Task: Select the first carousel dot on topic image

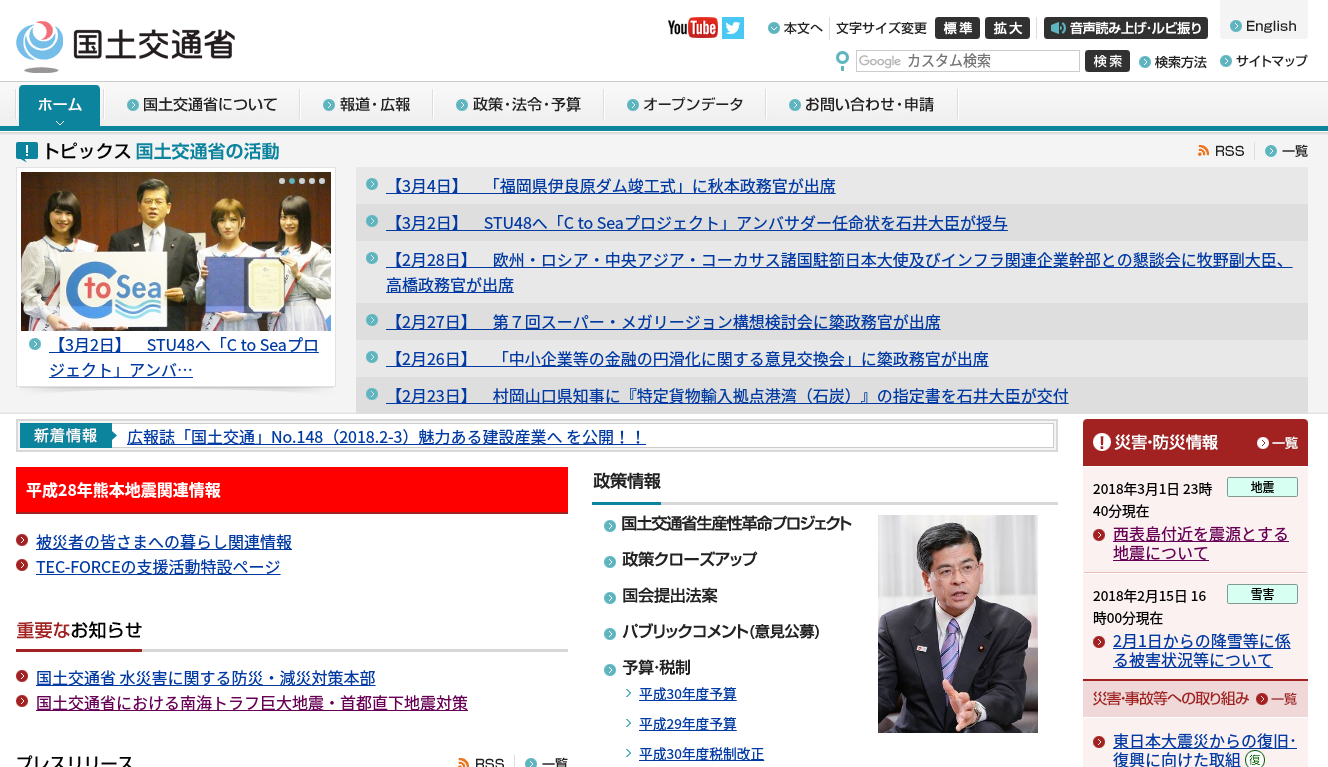Action: 282,181
